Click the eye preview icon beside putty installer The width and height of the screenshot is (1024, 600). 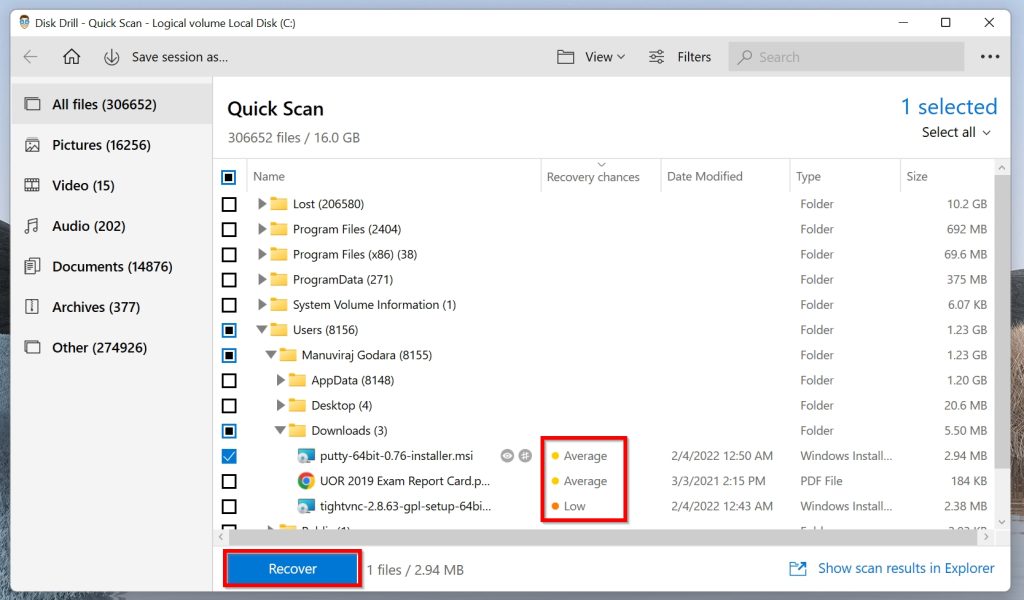pyautogui.click(x=508, y=455)
